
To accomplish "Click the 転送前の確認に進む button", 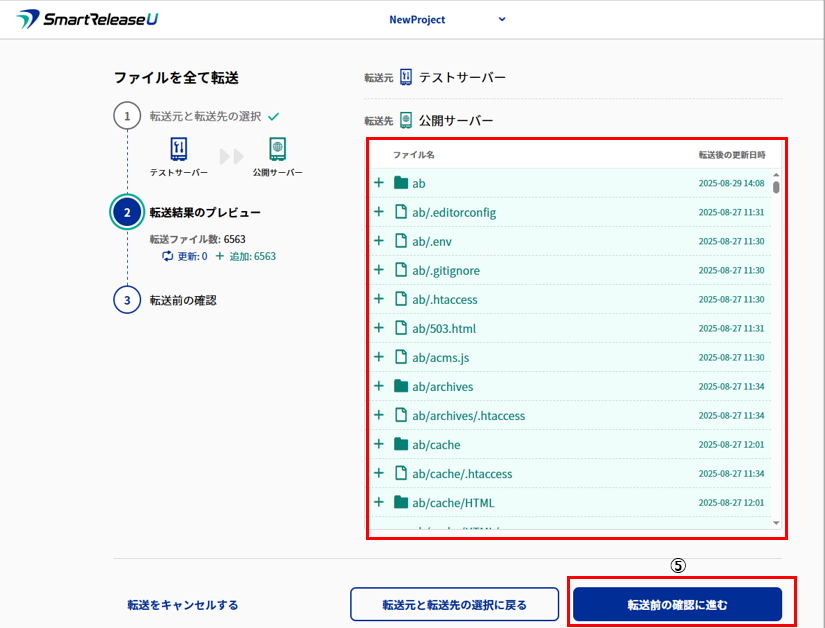I will click(677, 604).
